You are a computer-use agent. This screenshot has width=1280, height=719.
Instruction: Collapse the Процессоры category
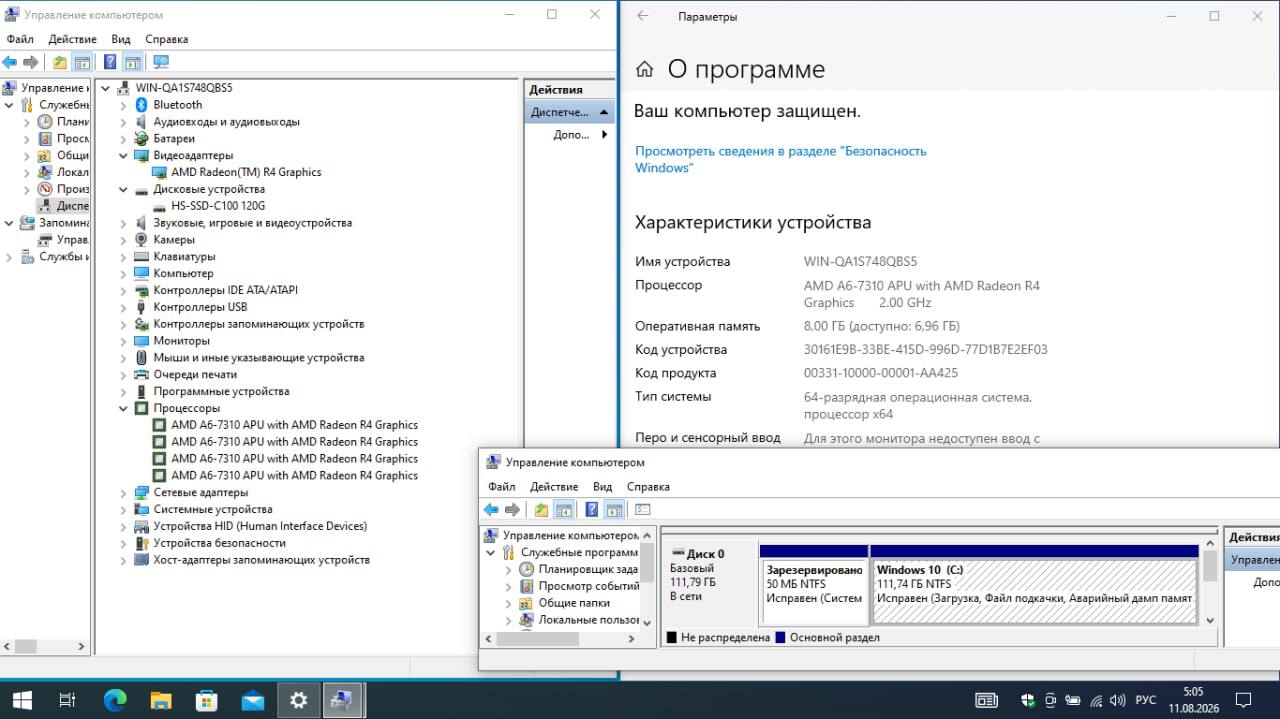(x=124, y=408)
